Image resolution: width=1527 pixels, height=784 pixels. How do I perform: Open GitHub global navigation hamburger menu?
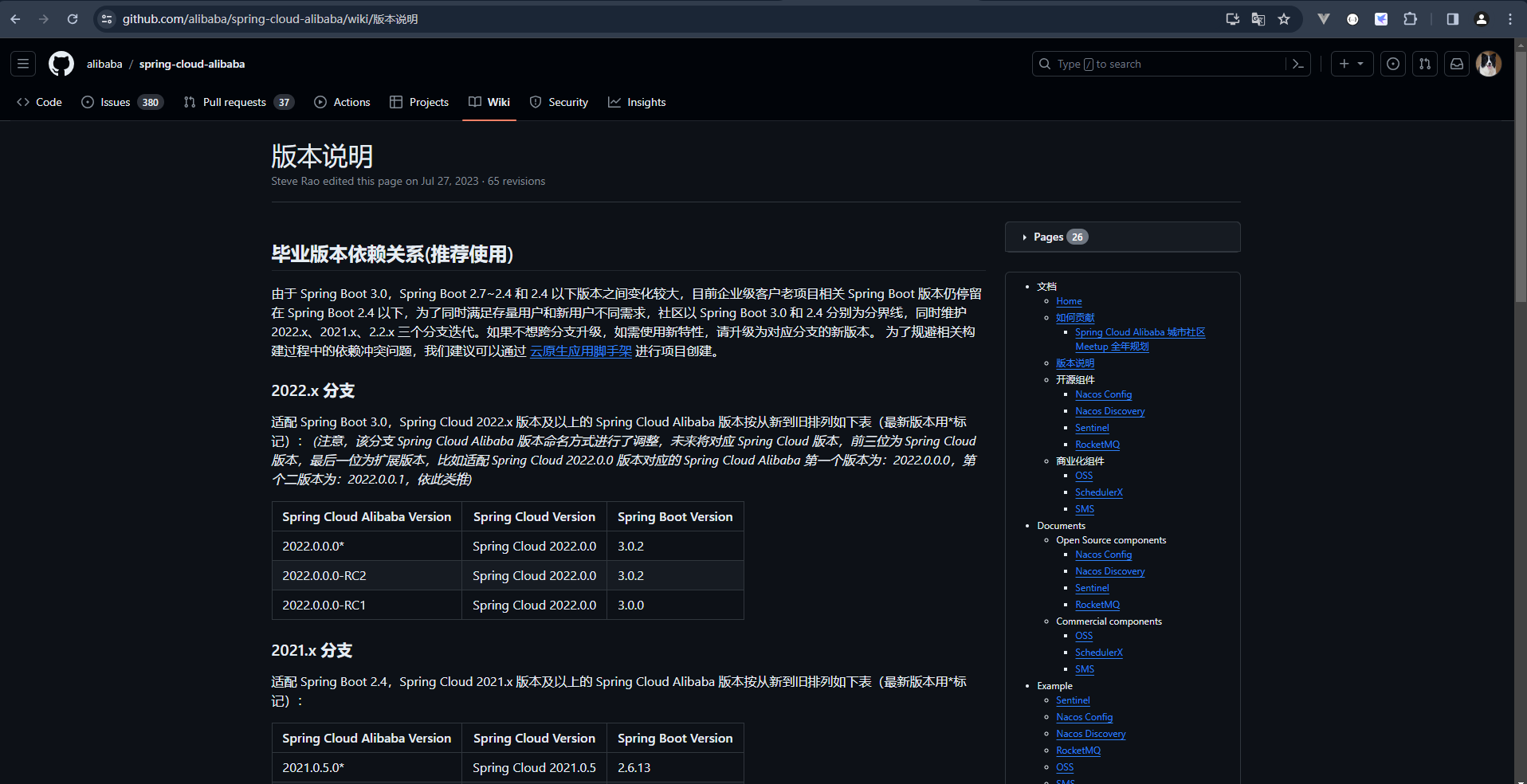23,64
